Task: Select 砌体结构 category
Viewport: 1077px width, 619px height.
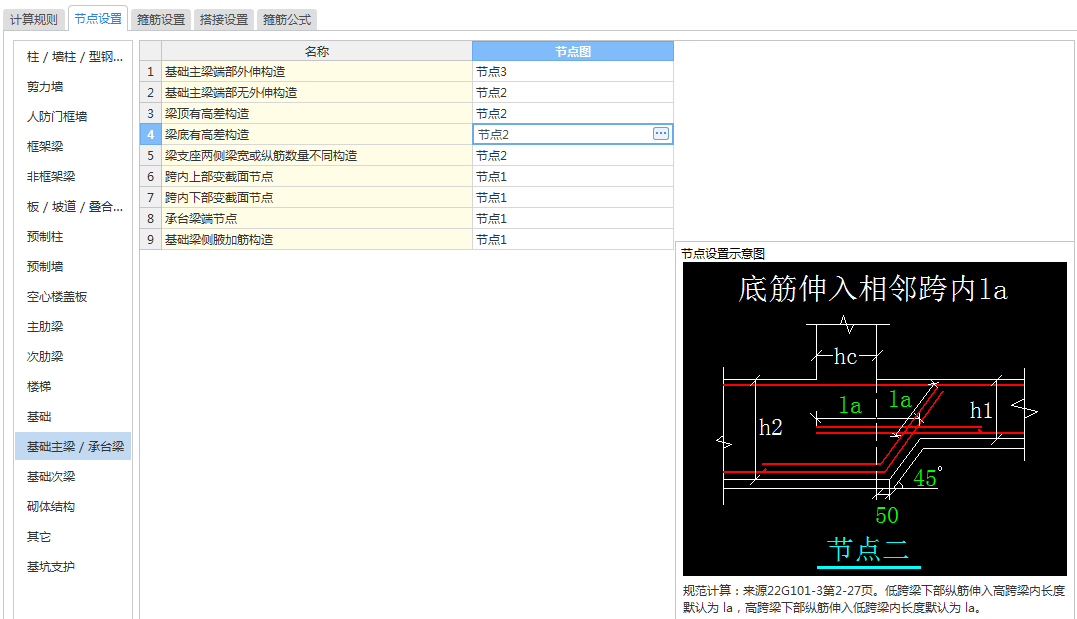Action: click(74, 507)
